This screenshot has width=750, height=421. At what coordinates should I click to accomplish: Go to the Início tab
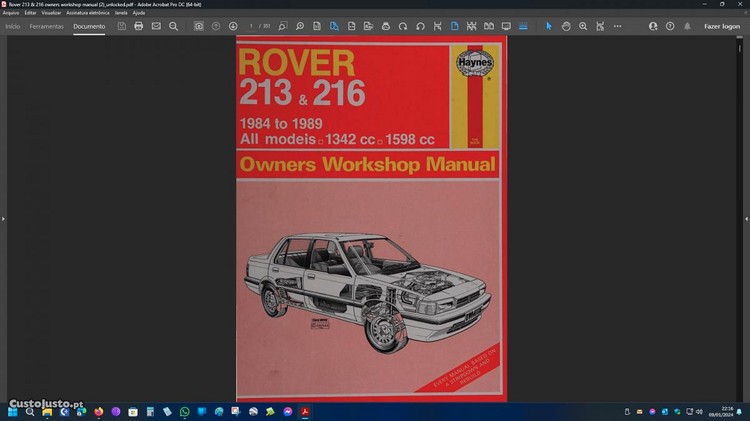pyautogui.click(x=13, y=26)
